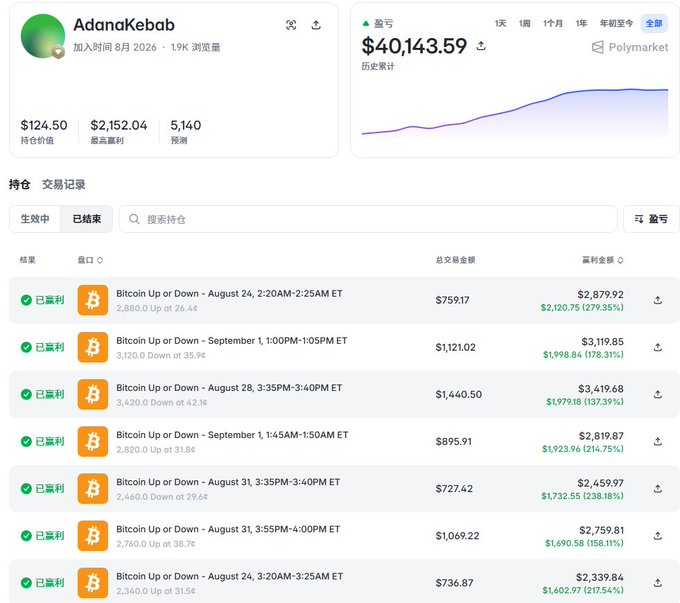Toggle to 已结束 positions

[87, 219]
